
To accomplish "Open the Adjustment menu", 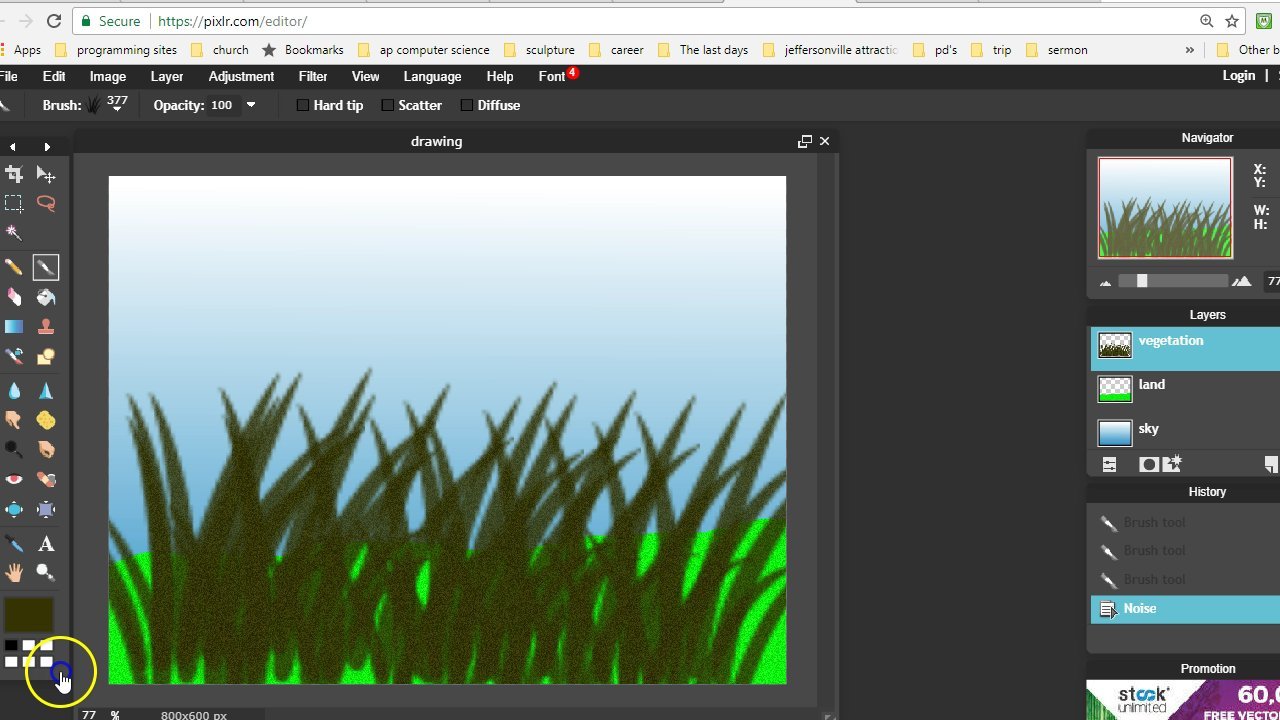I will tap(241, 76).
